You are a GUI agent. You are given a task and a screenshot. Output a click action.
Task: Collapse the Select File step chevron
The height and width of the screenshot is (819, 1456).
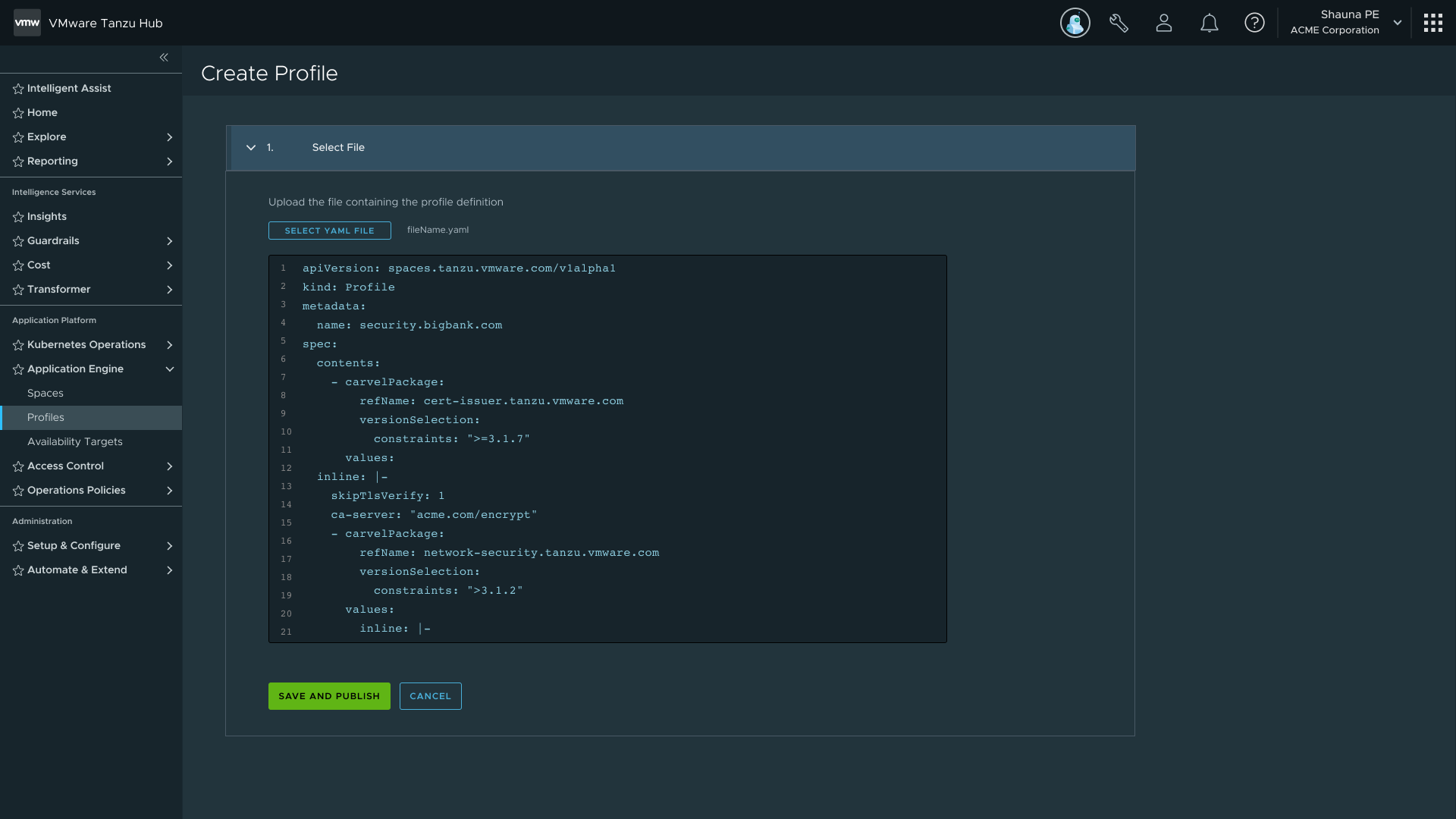pos(251,148)
